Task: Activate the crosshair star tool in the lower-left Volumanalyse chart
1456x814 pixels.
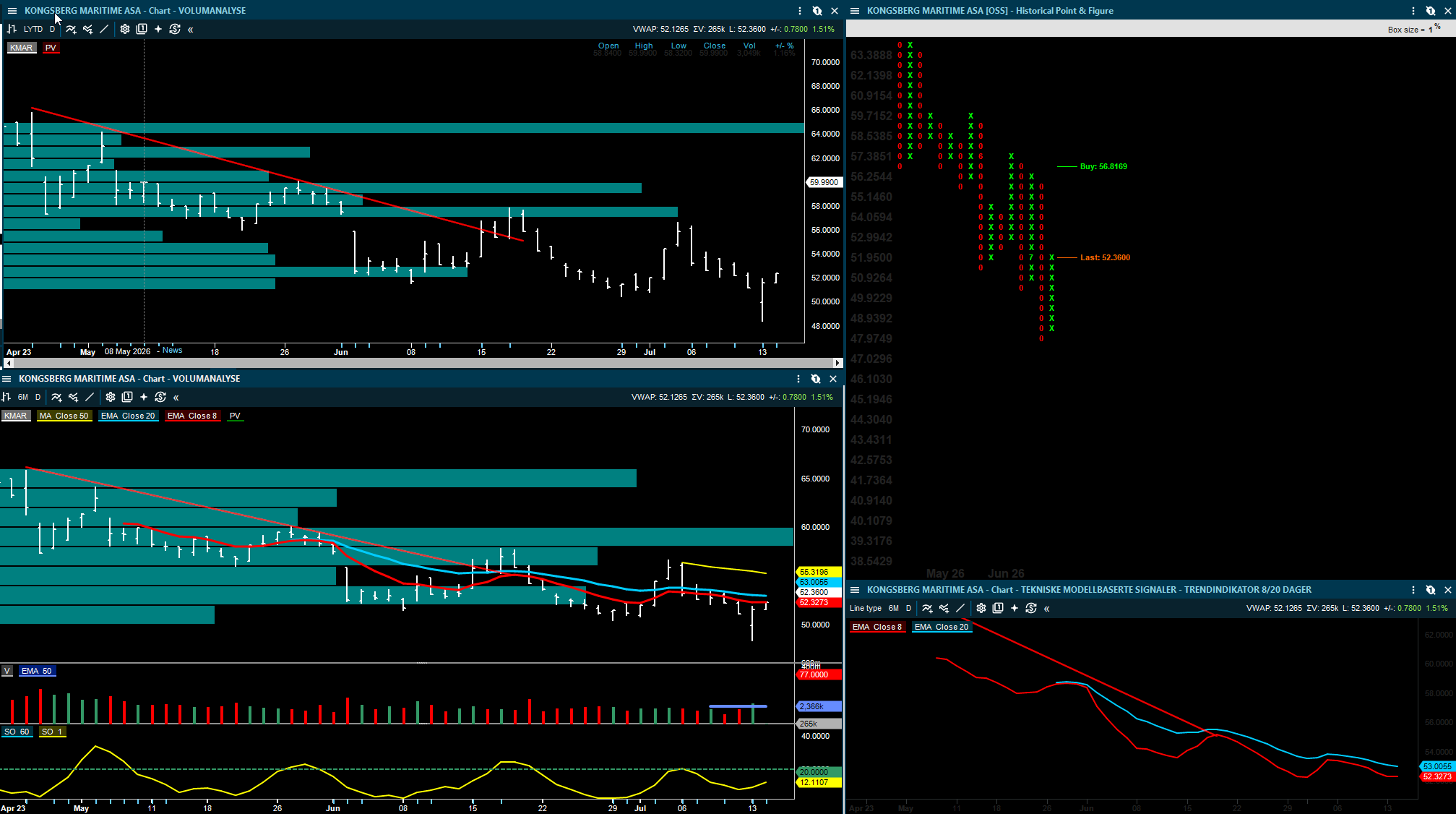Action: [144, 397]
